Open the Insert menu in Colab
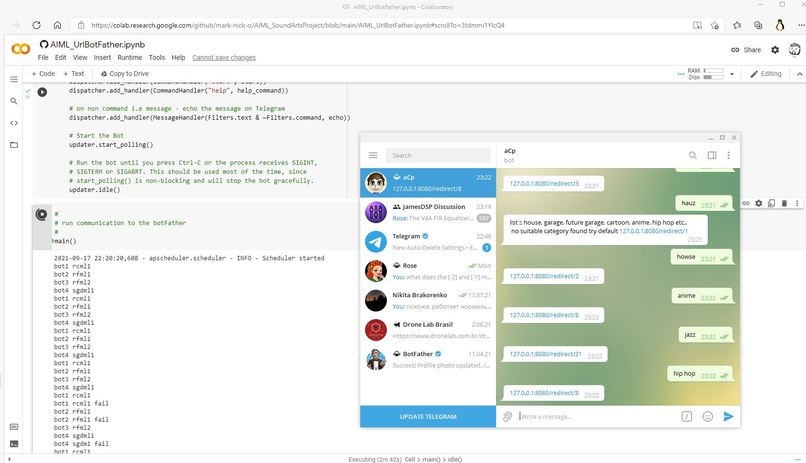 [102, 58]
